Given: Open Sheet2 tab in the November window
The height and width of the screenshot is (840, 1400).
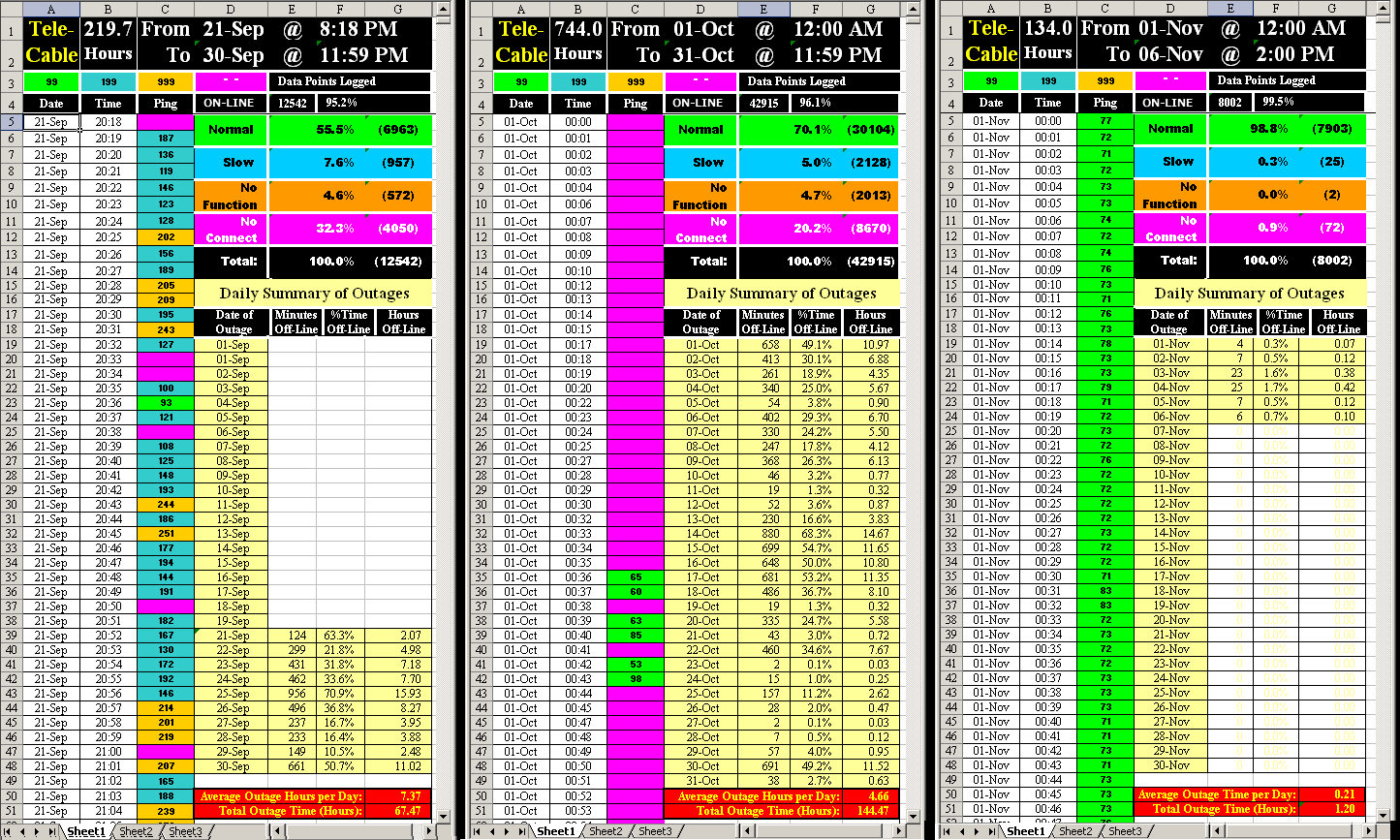Looking at the screenshot, I should 1074,831.
